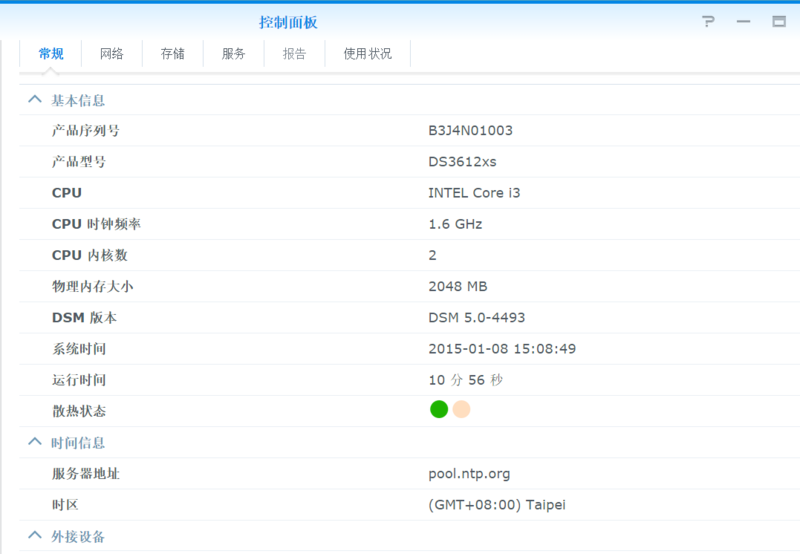Collapse the 外接设备 section
Screen dimensions: 800x554
(x=35, y=535)
